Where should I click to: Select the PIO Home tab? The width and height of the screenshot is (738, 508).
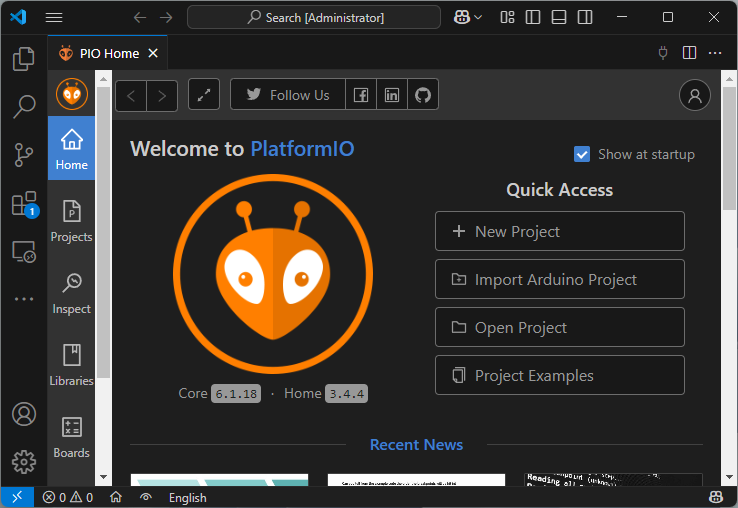107,53
